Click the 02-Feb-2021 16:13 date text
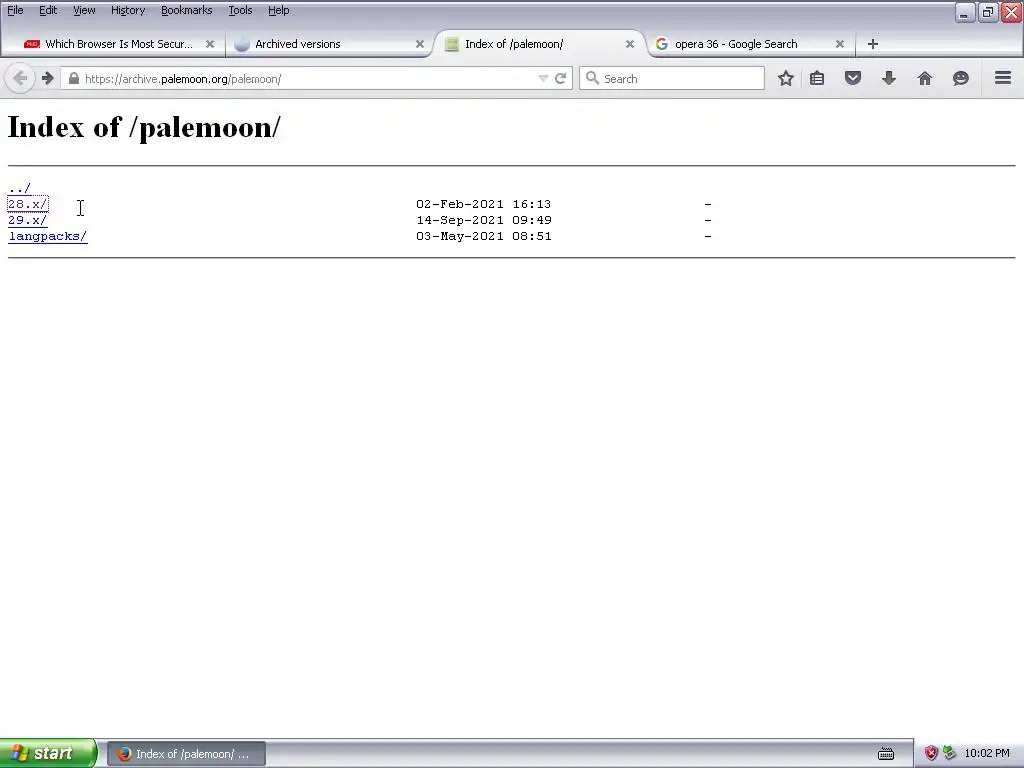Screen dimensions: 1024x768 click(484, 204)
